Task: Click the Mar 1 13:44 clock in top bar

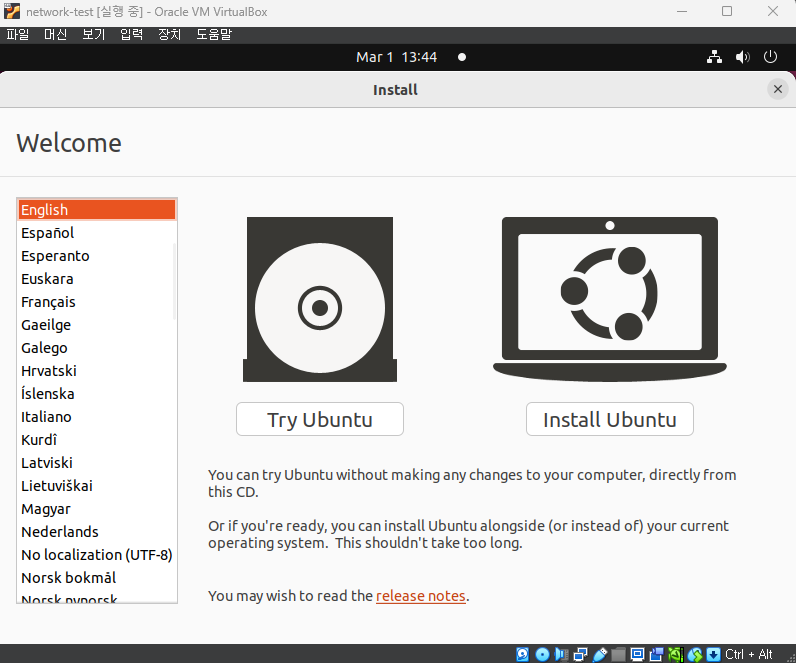Action: tap(396, 57)
